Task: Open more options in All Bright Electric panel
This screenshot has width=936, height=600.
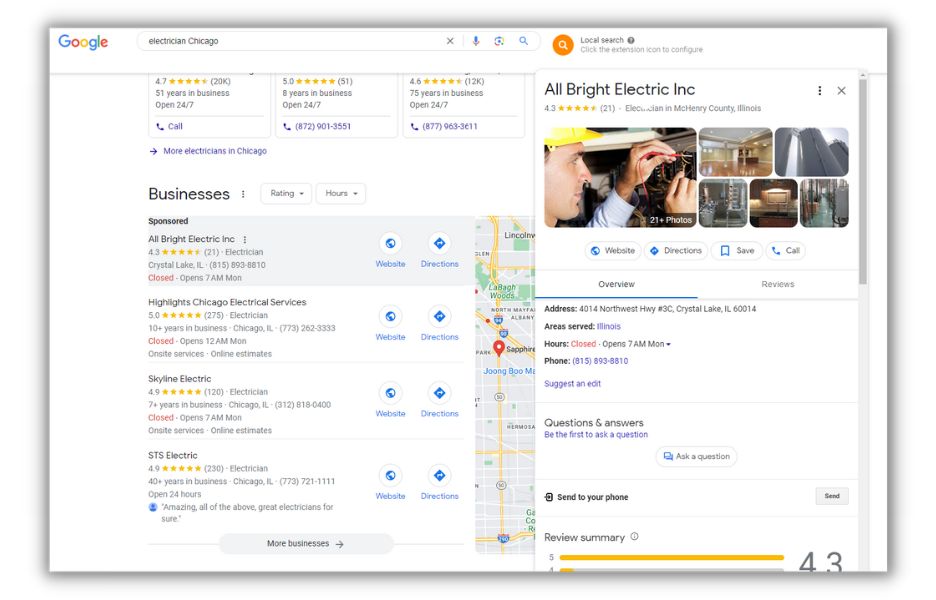Action: click(820, 91)
